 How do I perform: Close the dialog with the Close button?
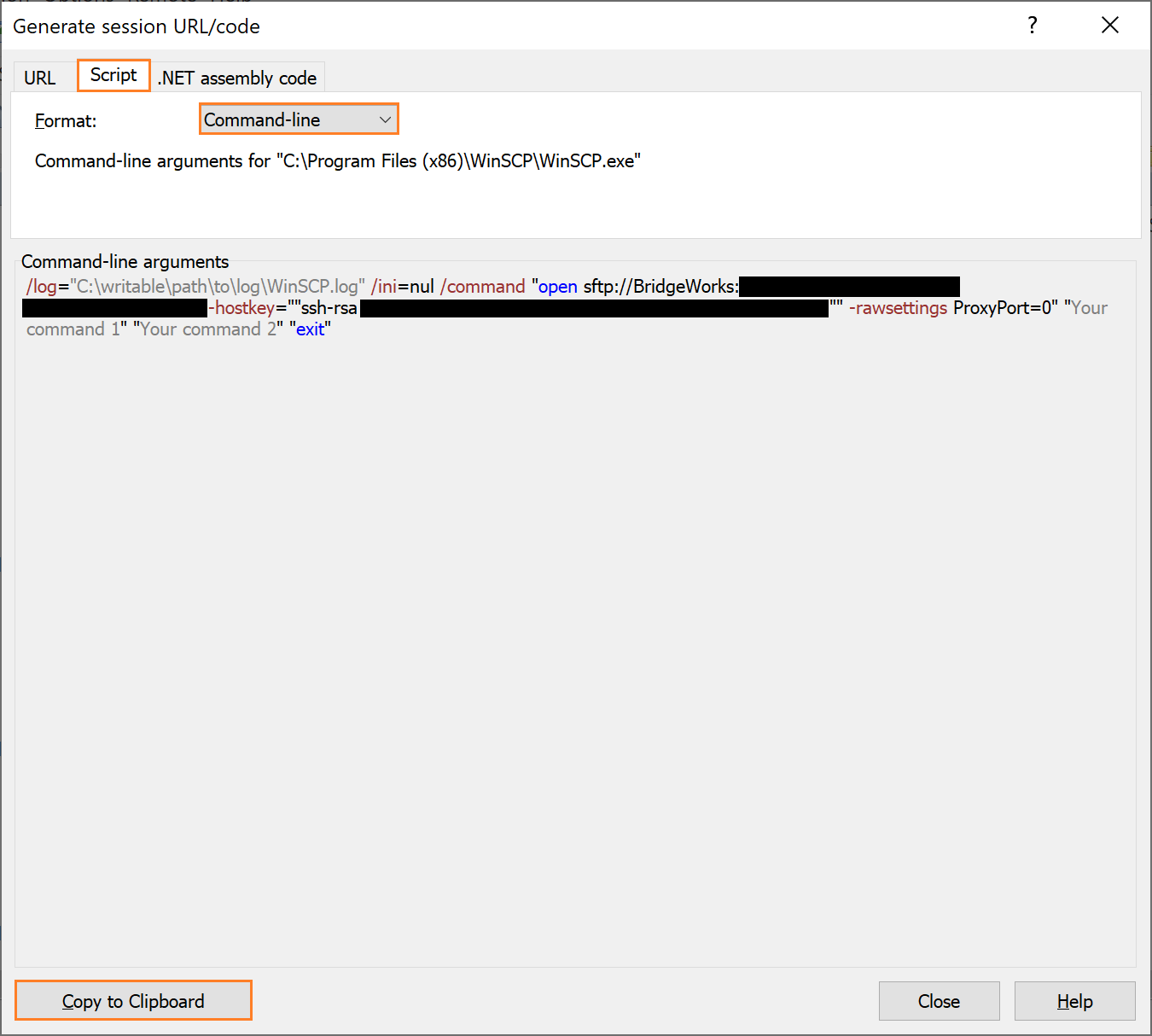939,1001
